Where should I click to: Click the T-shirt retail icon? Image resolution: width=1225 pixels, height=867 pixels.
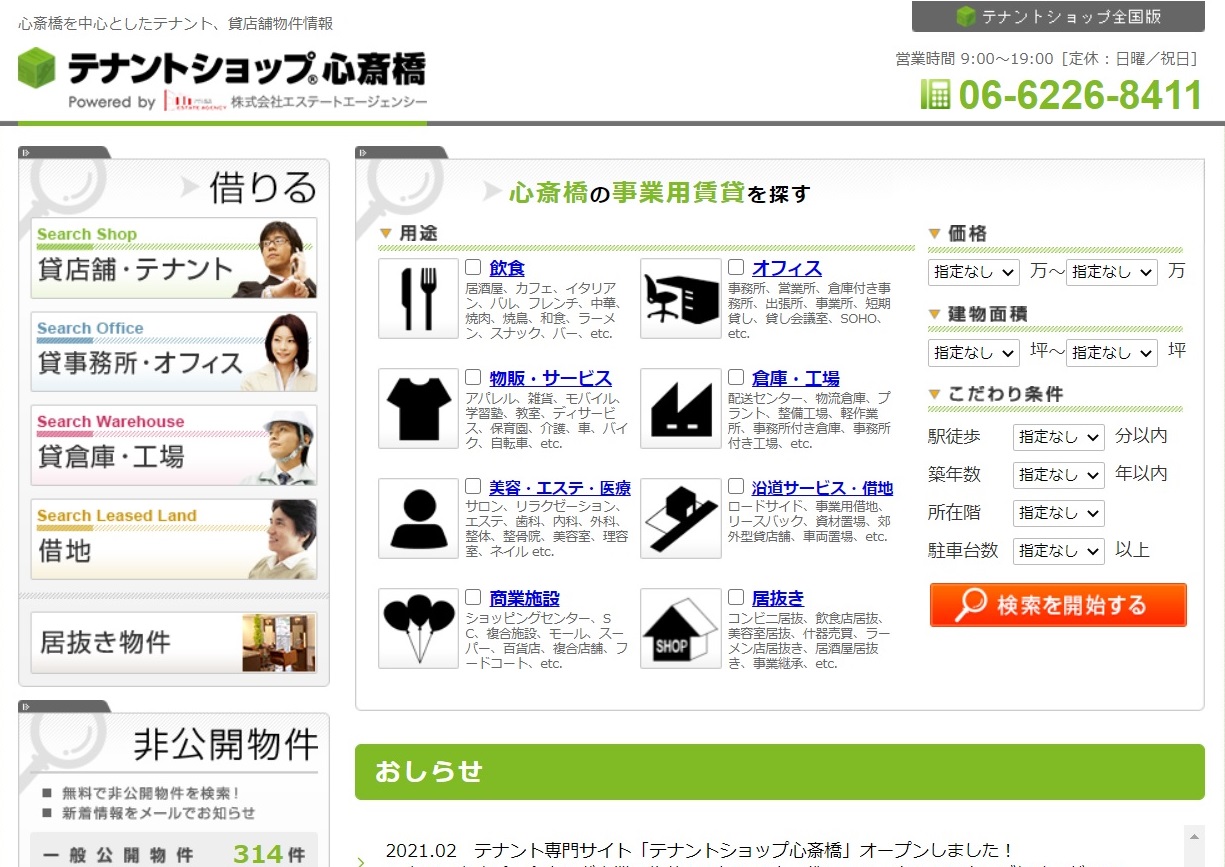click(418, 408)
